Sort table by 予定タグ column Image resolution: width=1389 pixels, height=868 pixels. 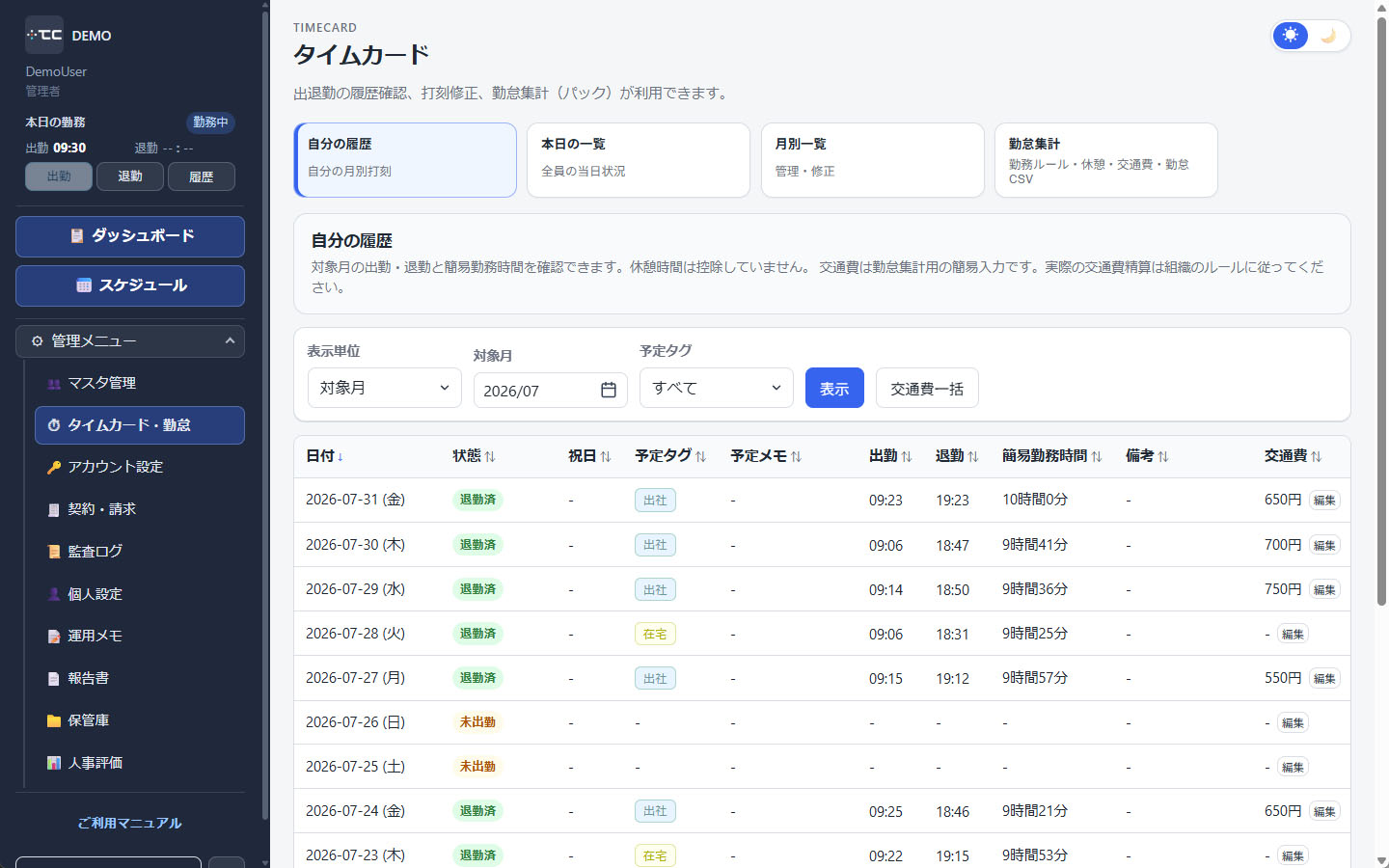point(670,456)
